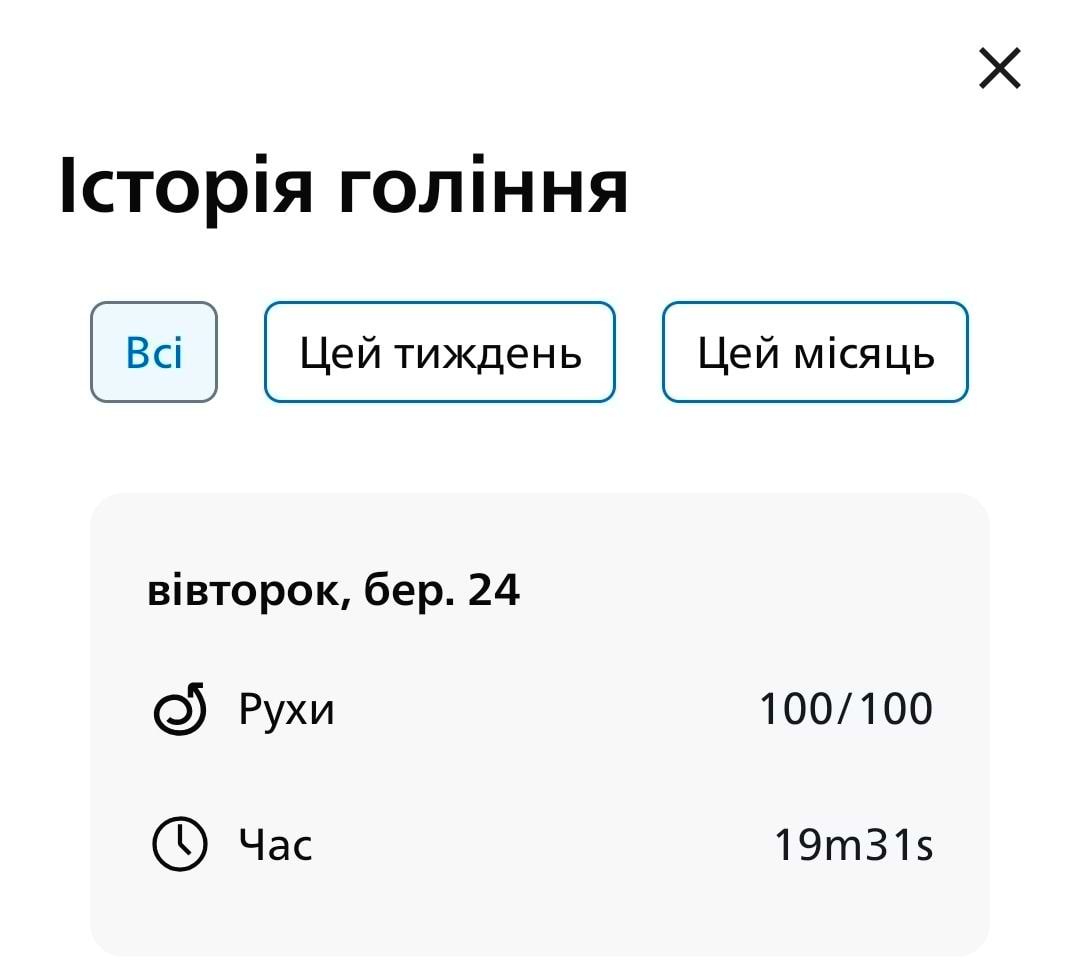The height and width of the screenshot is (976, 1080).
Task: Click the maximum score after the slash
Action: (895, 710)
